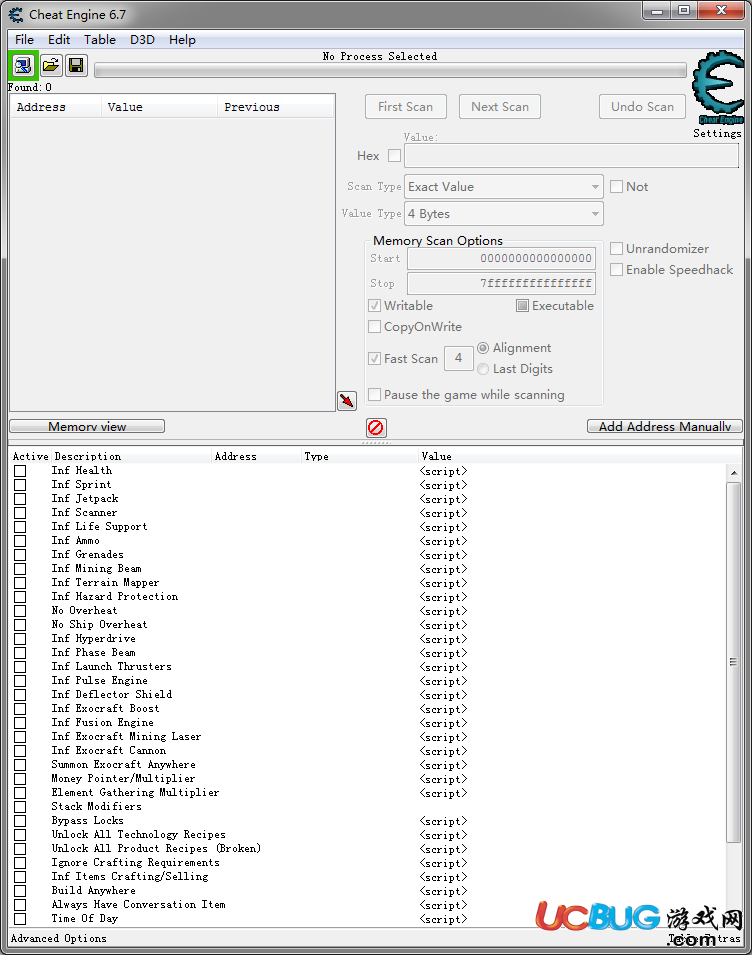This screenshot has width=752, height=955.
Task: Toggle the Writable checkbox
Action: coord(374,306)
